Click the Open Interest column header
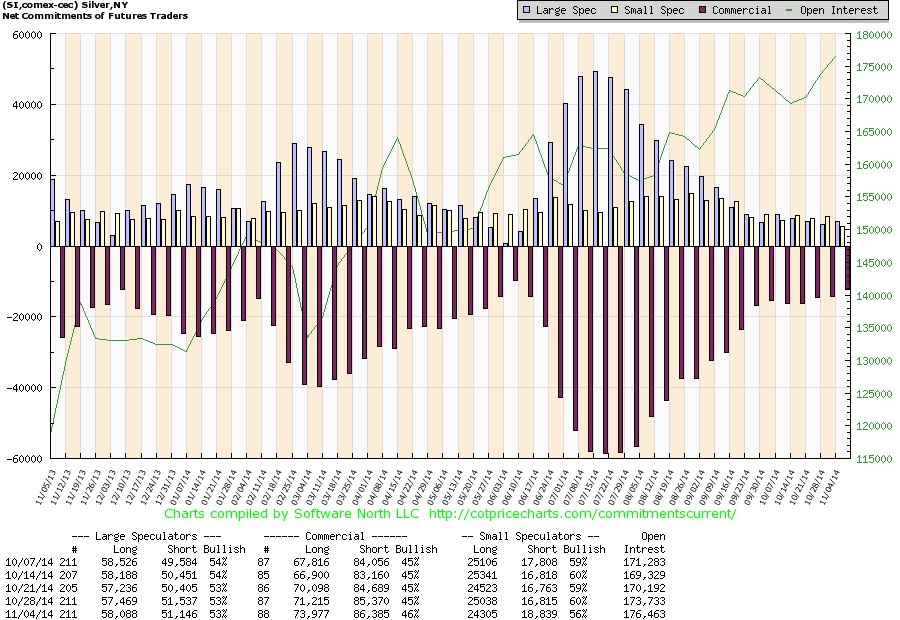This screenshot has height=620, width=900. (645, 542)
